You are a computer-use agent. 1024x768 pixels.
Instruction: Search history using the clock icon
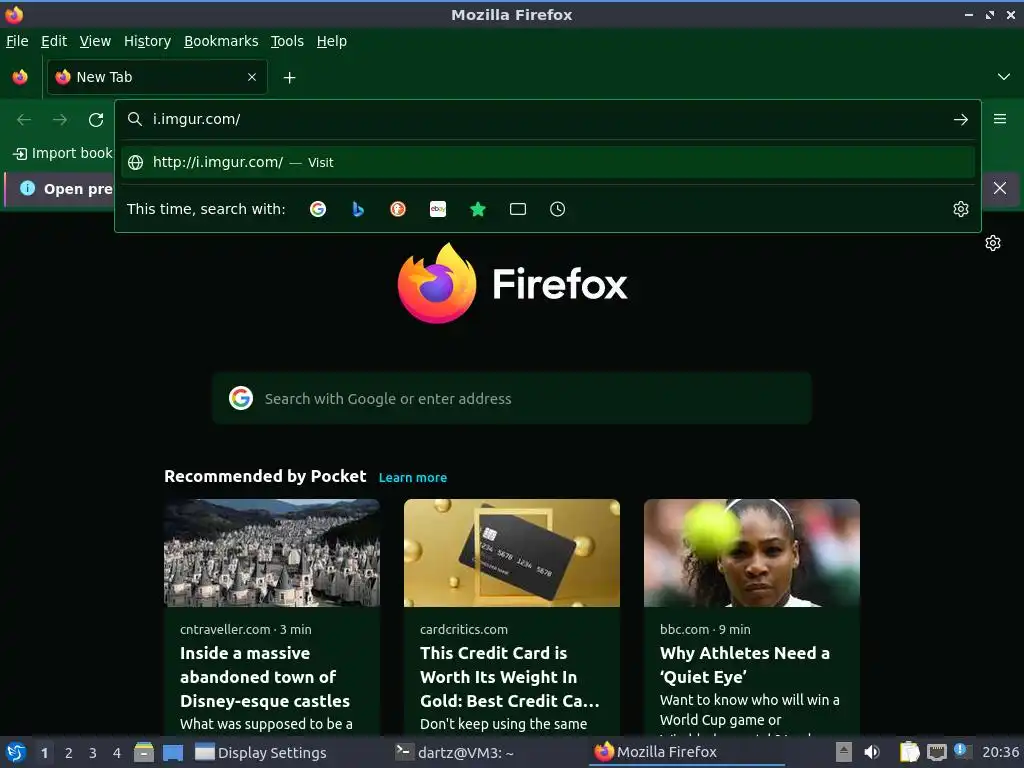click(x=558, y=209)
